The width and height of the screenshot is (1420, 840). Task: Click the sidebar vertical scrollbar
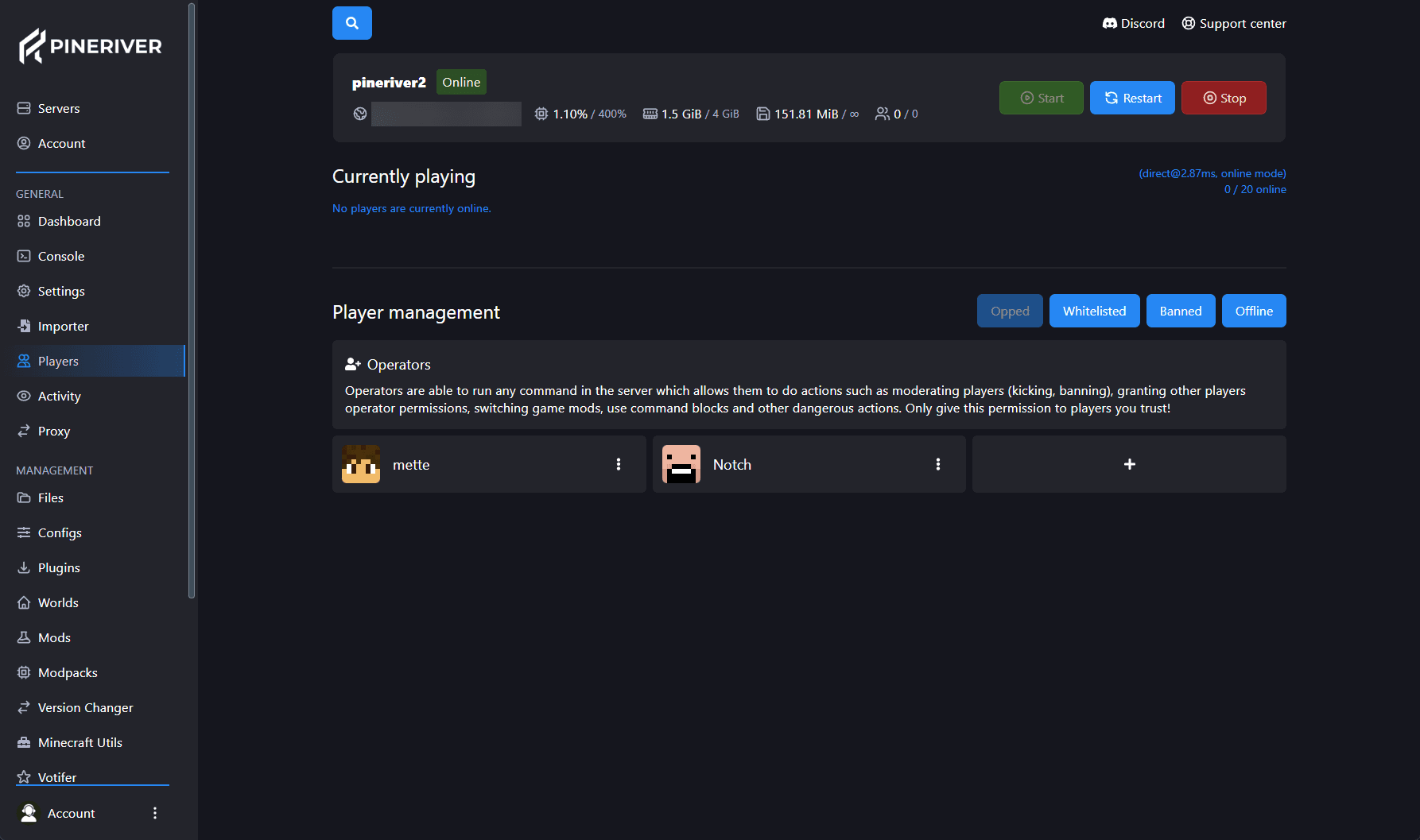coord(191,300)
